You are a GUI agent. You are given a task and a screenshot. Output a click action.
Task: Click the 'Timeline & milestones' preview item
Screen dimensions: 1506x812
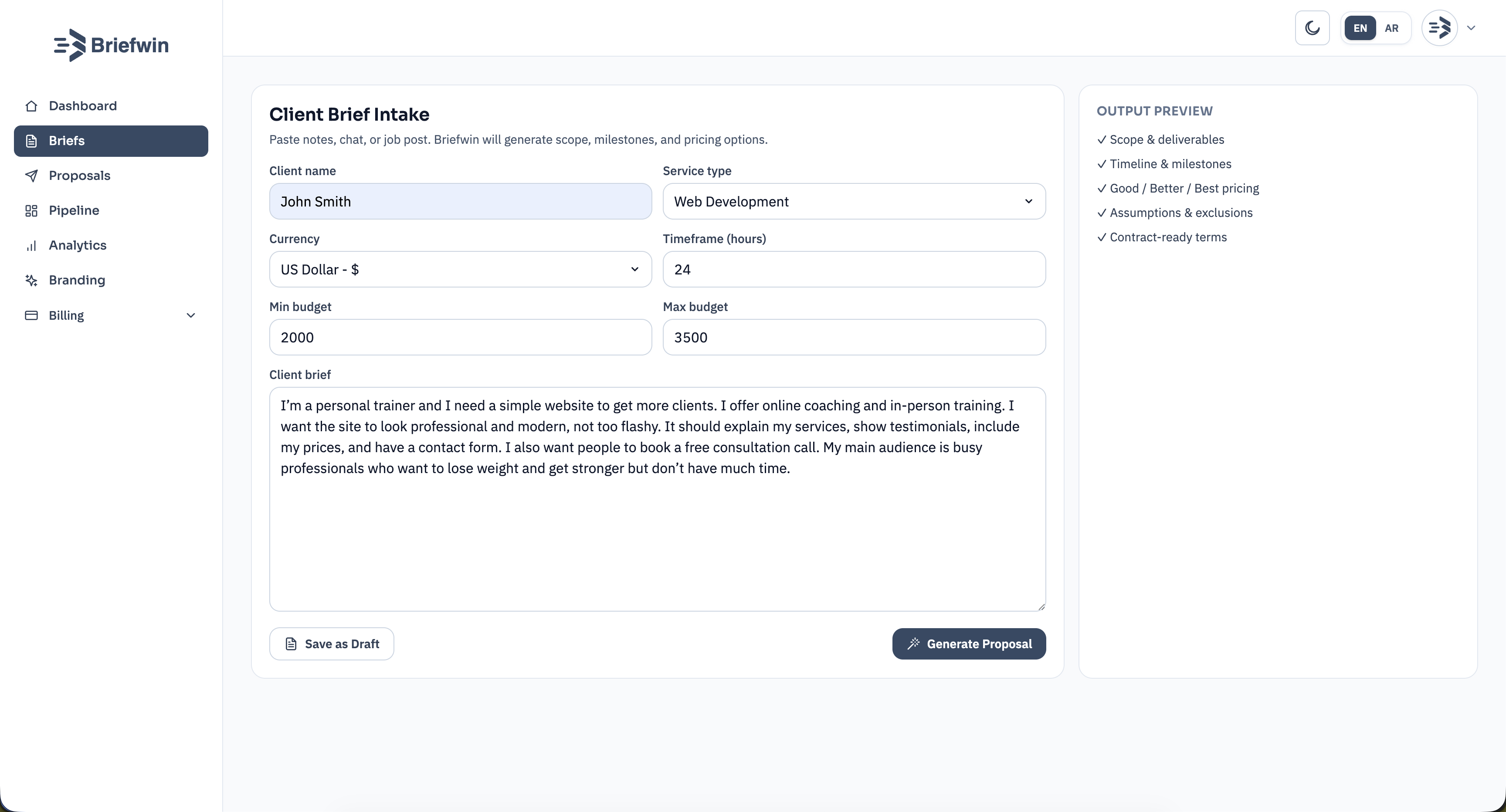pyautogui.click(x=1164, y=164)
